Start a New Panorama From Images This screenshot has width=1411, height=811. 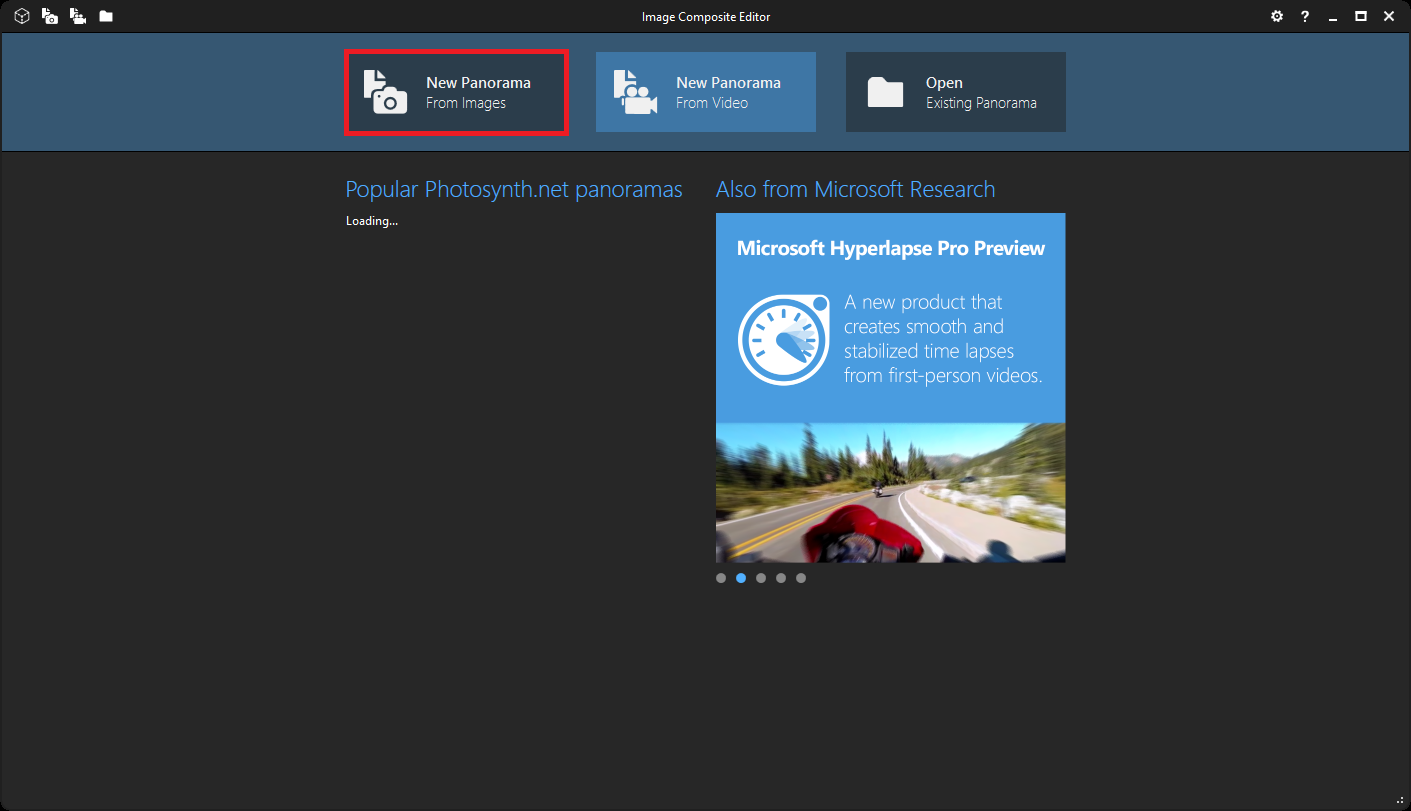click(456, 92)
